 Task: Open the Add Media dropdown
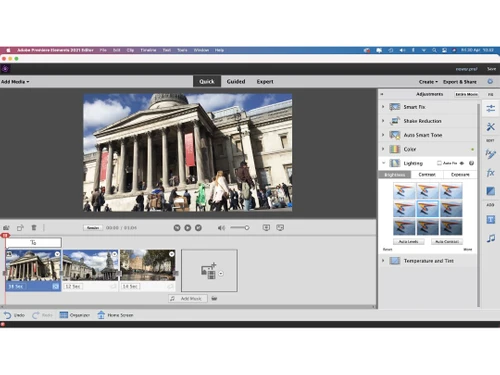(15, 82)
